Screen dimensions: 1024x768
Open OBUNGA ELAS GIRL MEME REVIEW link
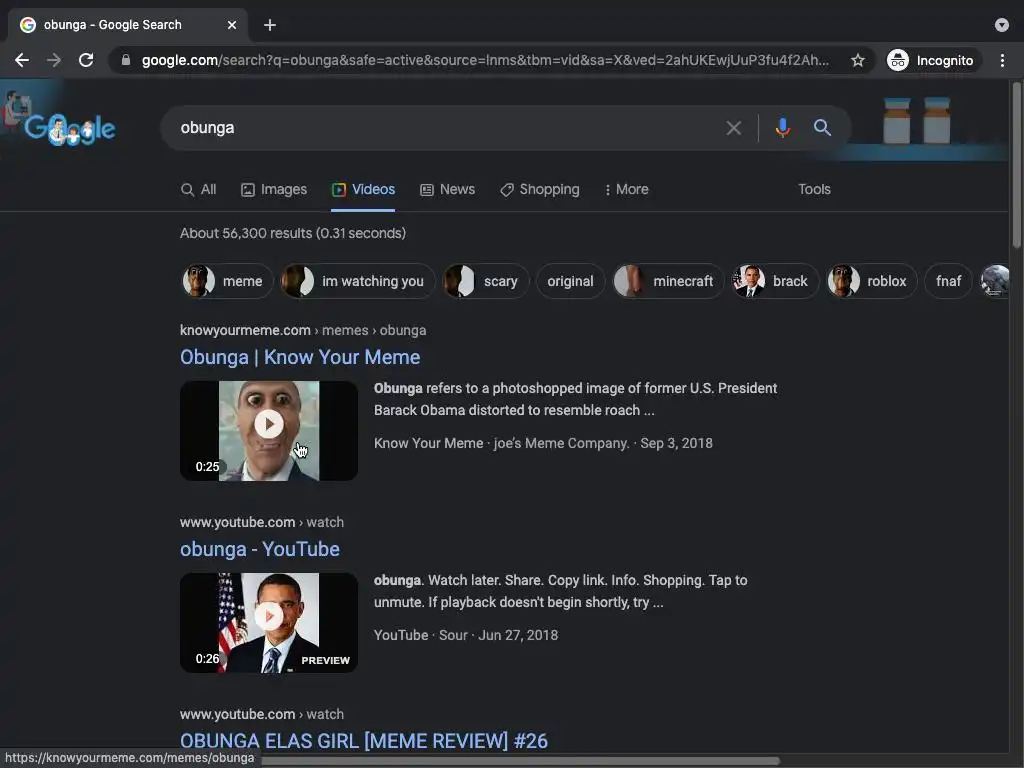pyautogui.click(x=364, y=741)
